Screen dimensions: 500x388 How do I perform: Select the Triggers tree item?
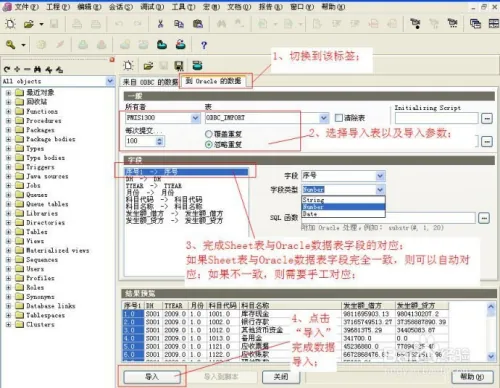pyautogui.click(x=40, y=167)
